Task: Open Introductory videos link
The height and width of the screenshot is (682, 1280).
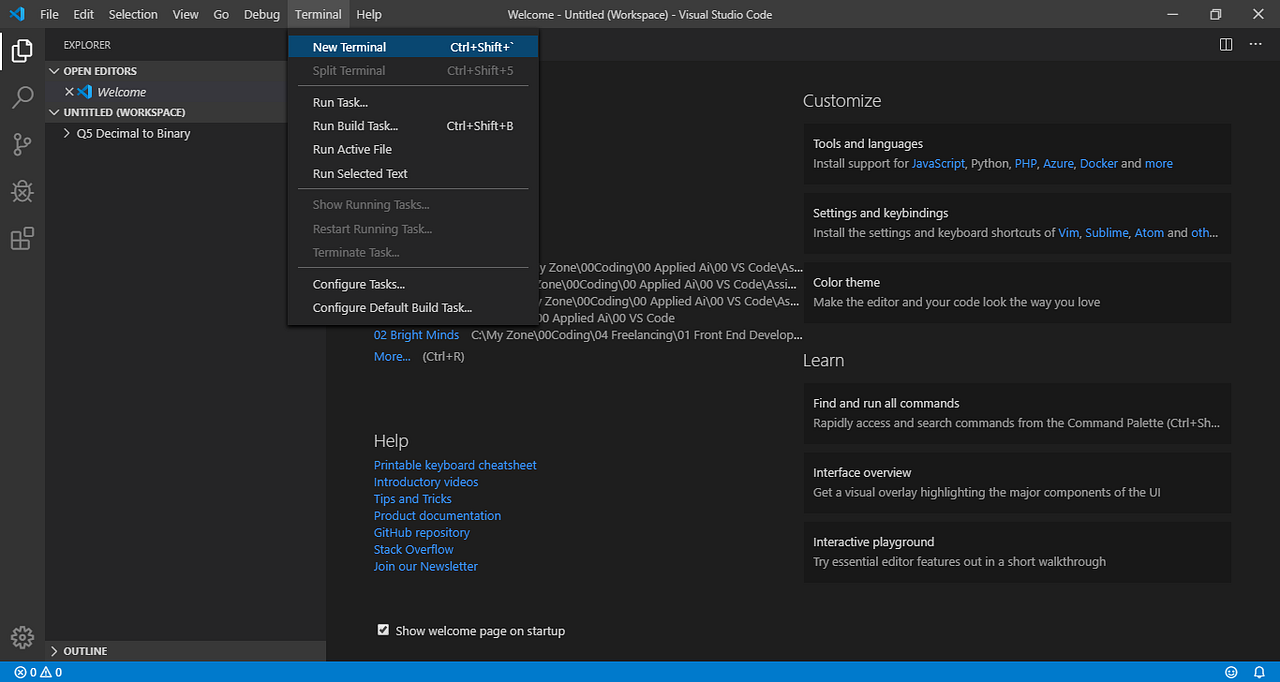Action: coord(426,482)
